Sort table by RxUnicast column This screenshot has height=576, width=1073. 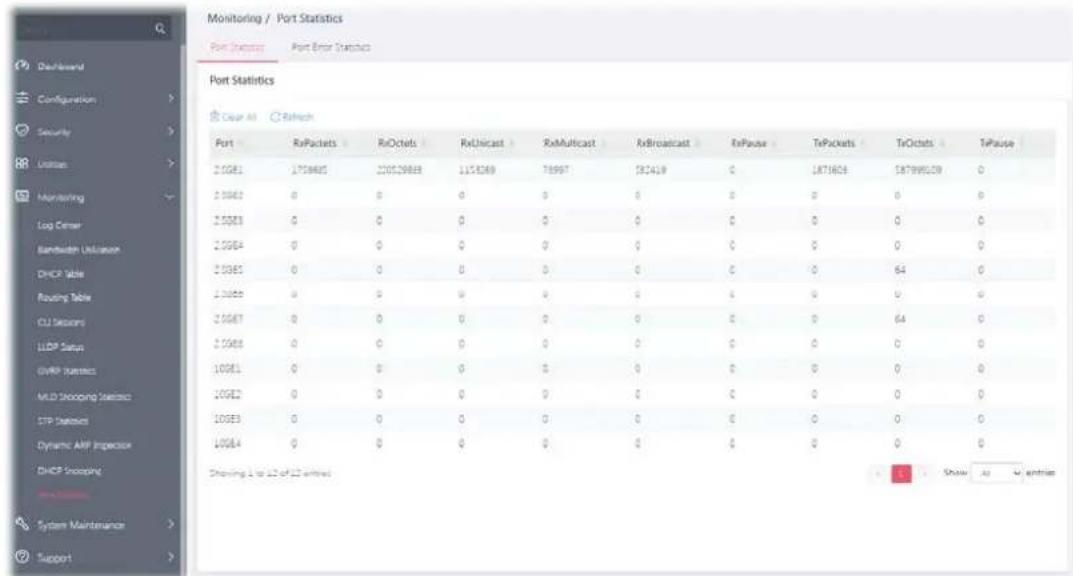487,143
